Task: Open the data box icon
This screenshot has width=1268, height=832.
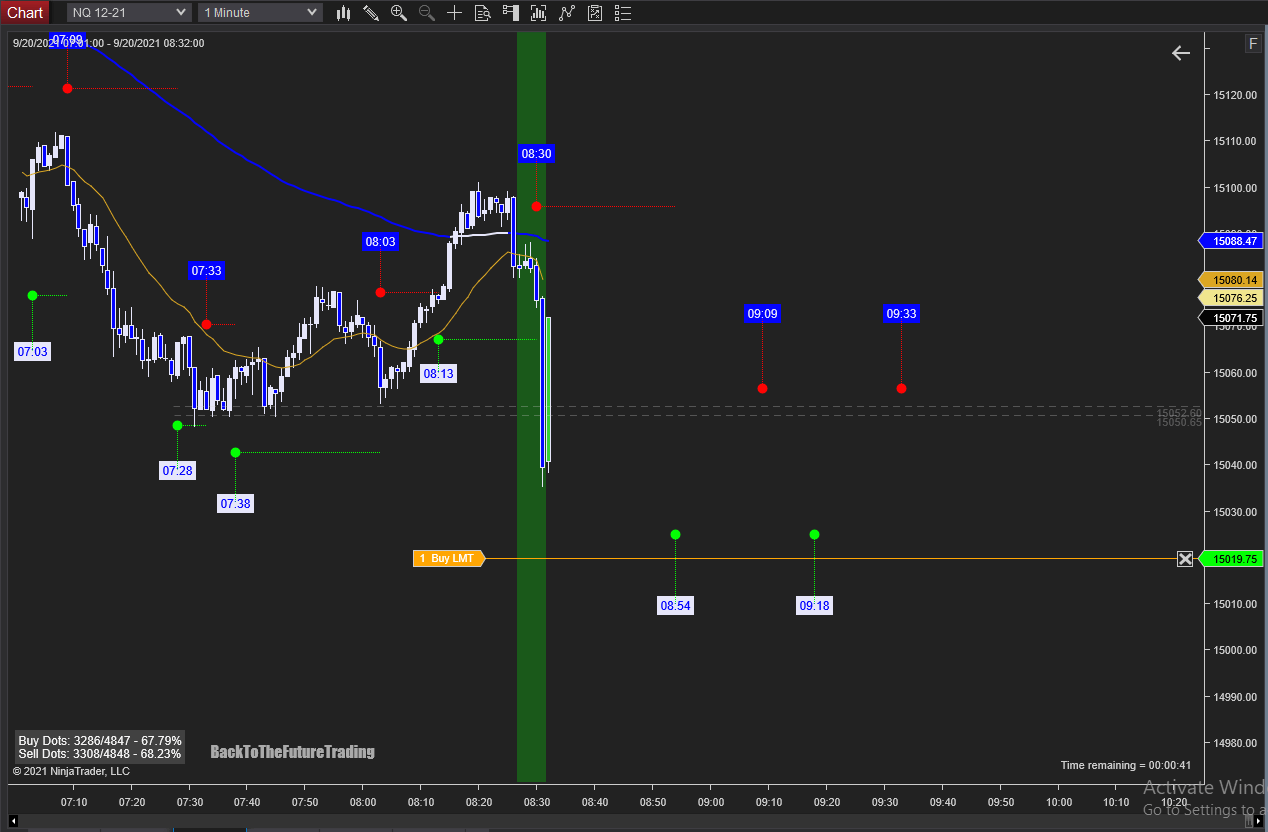Action: (x=483, y=13)
